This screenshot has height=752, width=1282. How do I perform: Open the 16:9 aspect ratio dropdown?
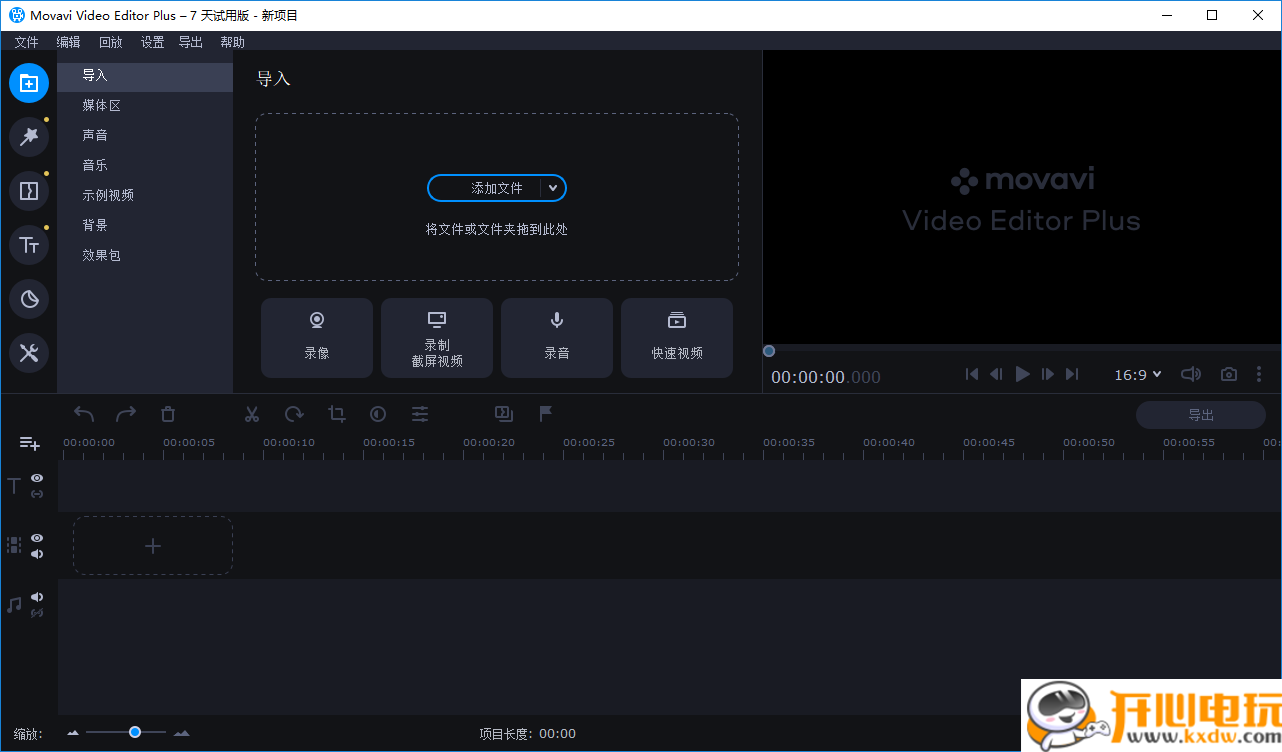(x=1138, y=374)
